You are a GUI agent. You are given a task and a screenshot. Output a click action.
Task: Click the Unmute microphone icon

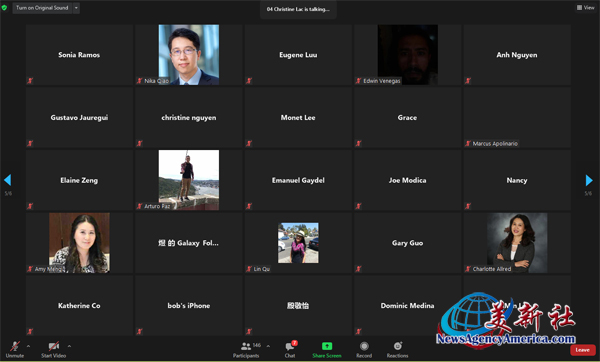coord(15,346)
